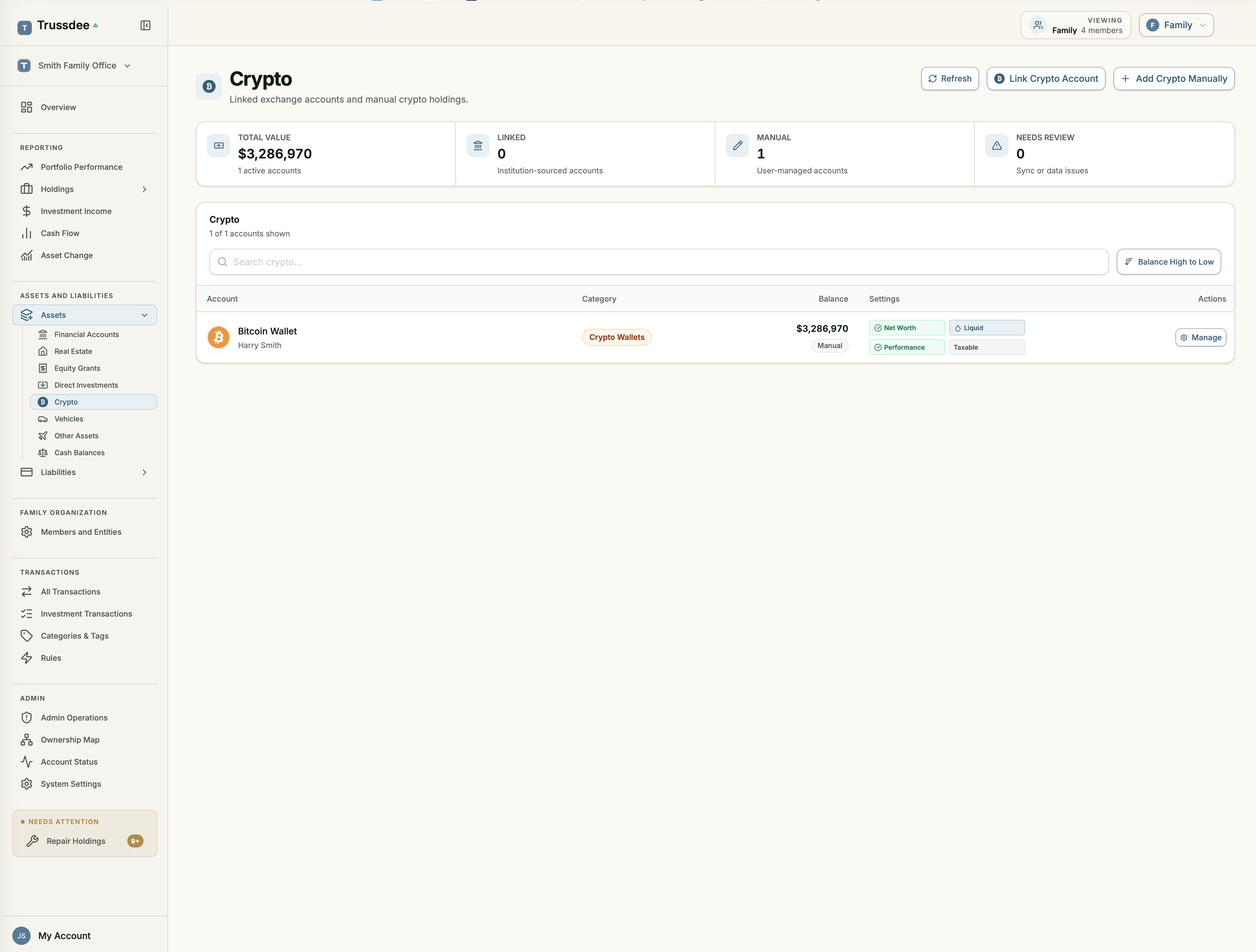Click the Account Status pulse icon
The height and width of the screenshot is (952, 1256).
click(27, 762)
